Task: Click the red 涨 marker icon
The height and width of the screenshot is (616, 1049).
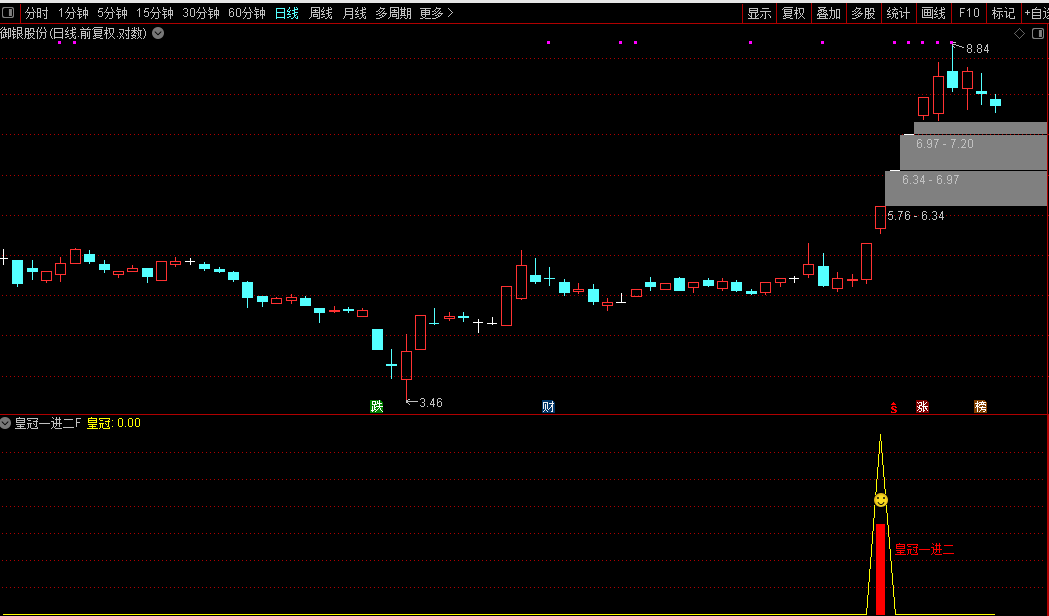Action: point(923,406)
